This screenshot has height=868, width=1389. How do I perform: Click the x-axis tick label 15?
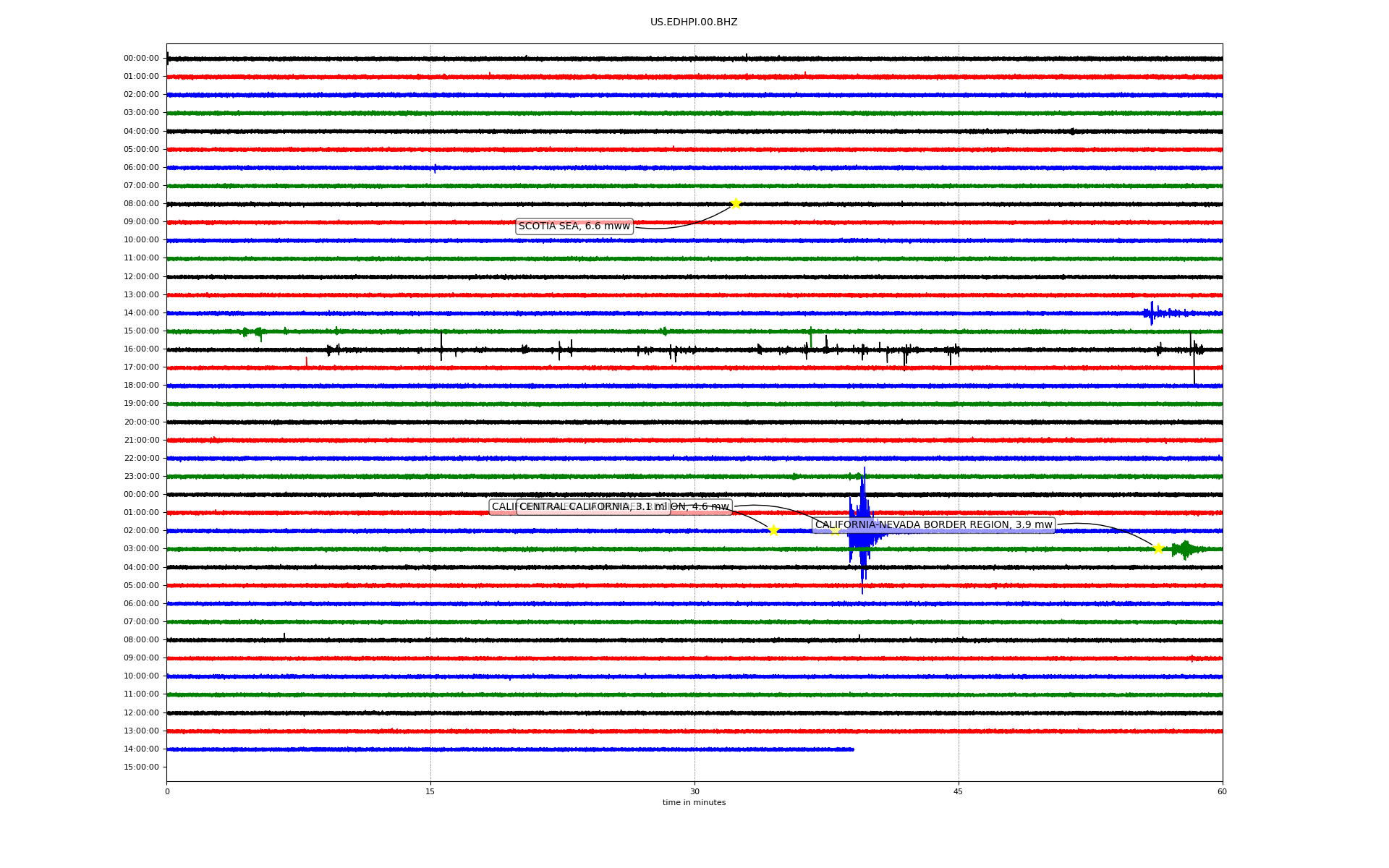pyautogui.click(x=430, y=791)
